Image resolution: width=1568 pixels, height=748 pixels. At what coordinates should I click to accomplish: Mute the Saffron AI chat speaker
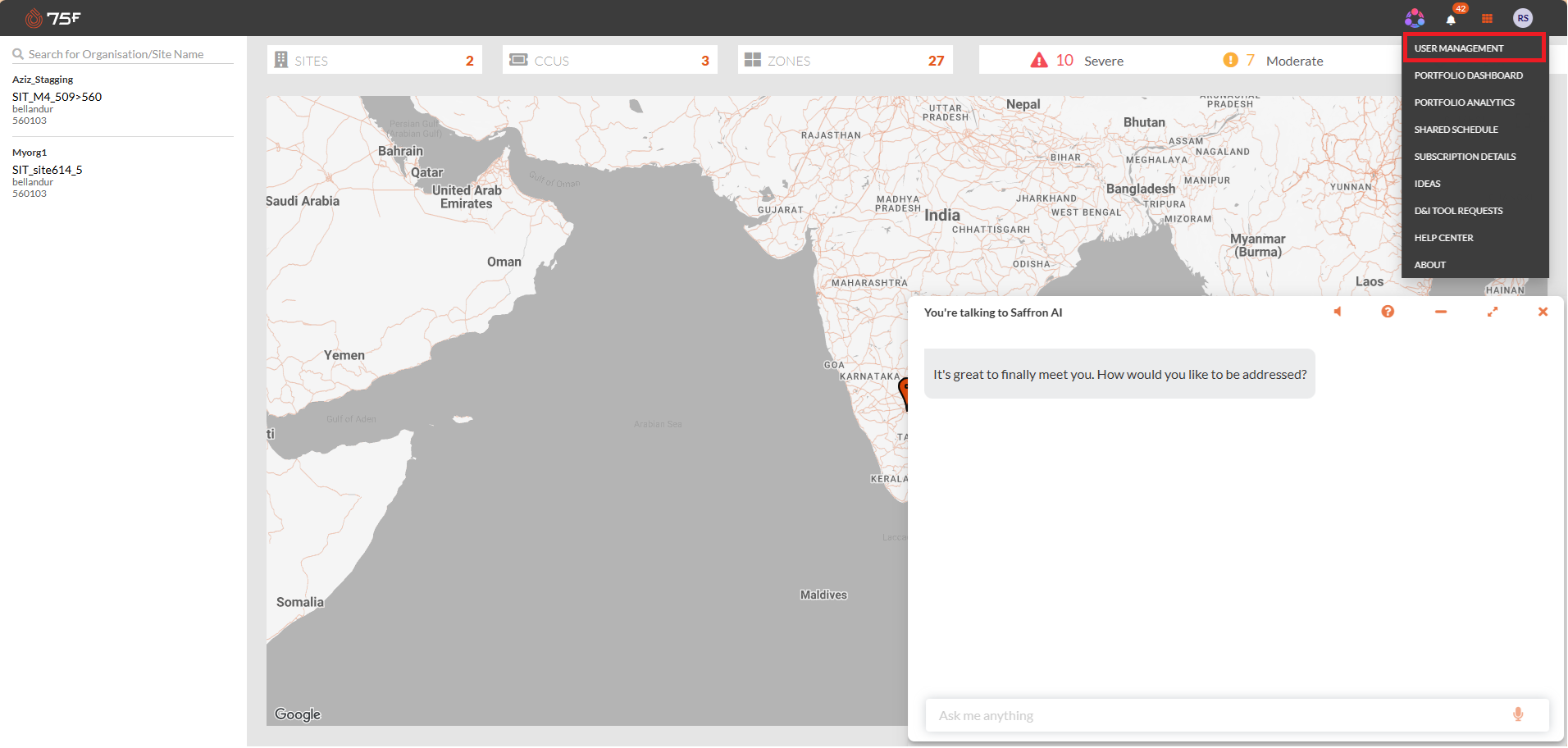click(x=1338, y=312)
